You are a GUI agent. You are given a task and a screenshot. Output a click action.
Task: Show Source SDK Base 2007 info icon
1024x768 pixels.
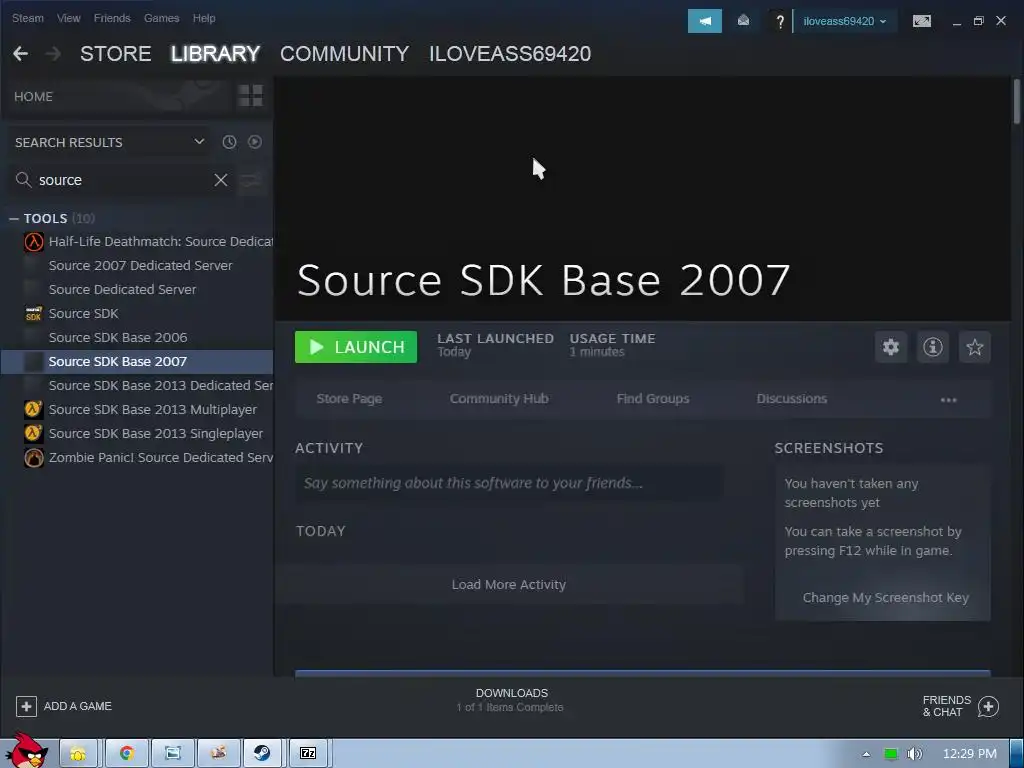click(x=933, y=347)
